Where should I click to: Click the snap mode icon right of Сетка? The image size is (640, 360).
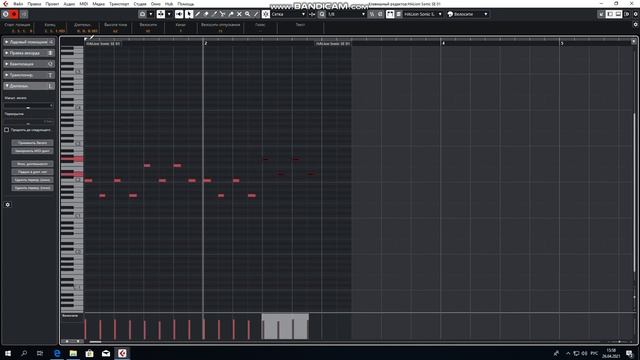(x=312, y=14)
